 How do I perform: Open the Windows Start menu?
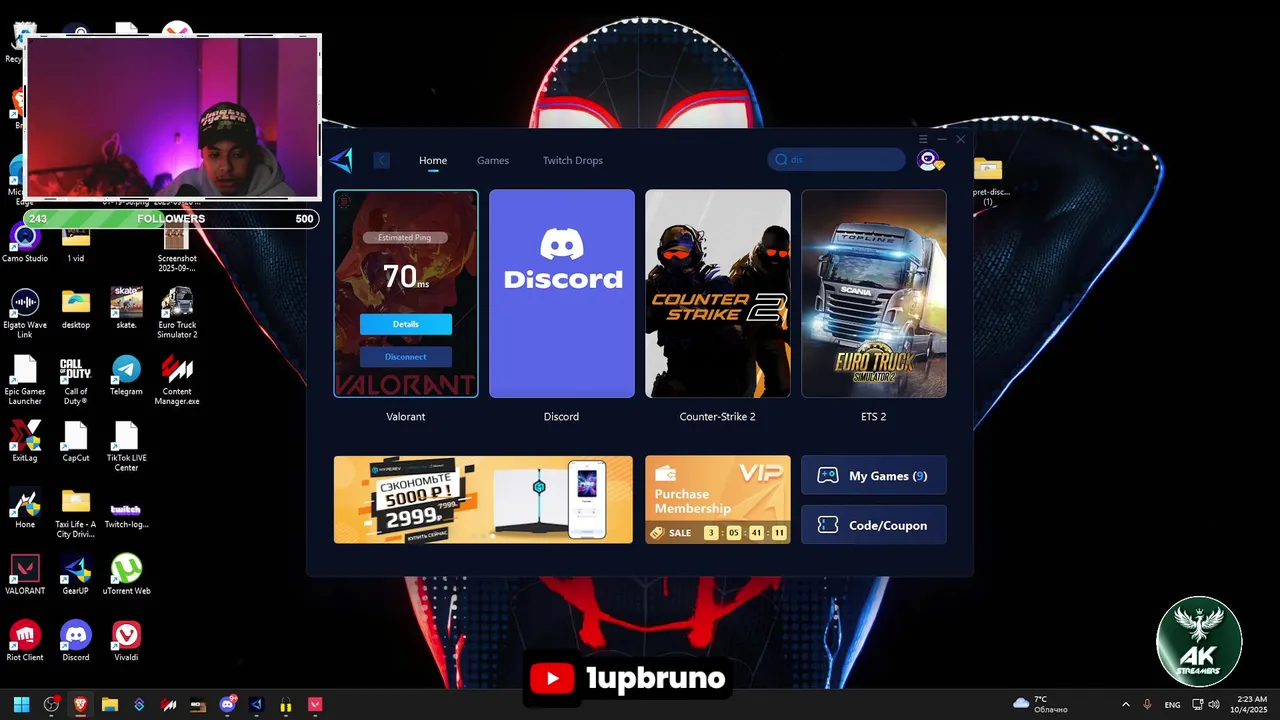click(22, 704)
